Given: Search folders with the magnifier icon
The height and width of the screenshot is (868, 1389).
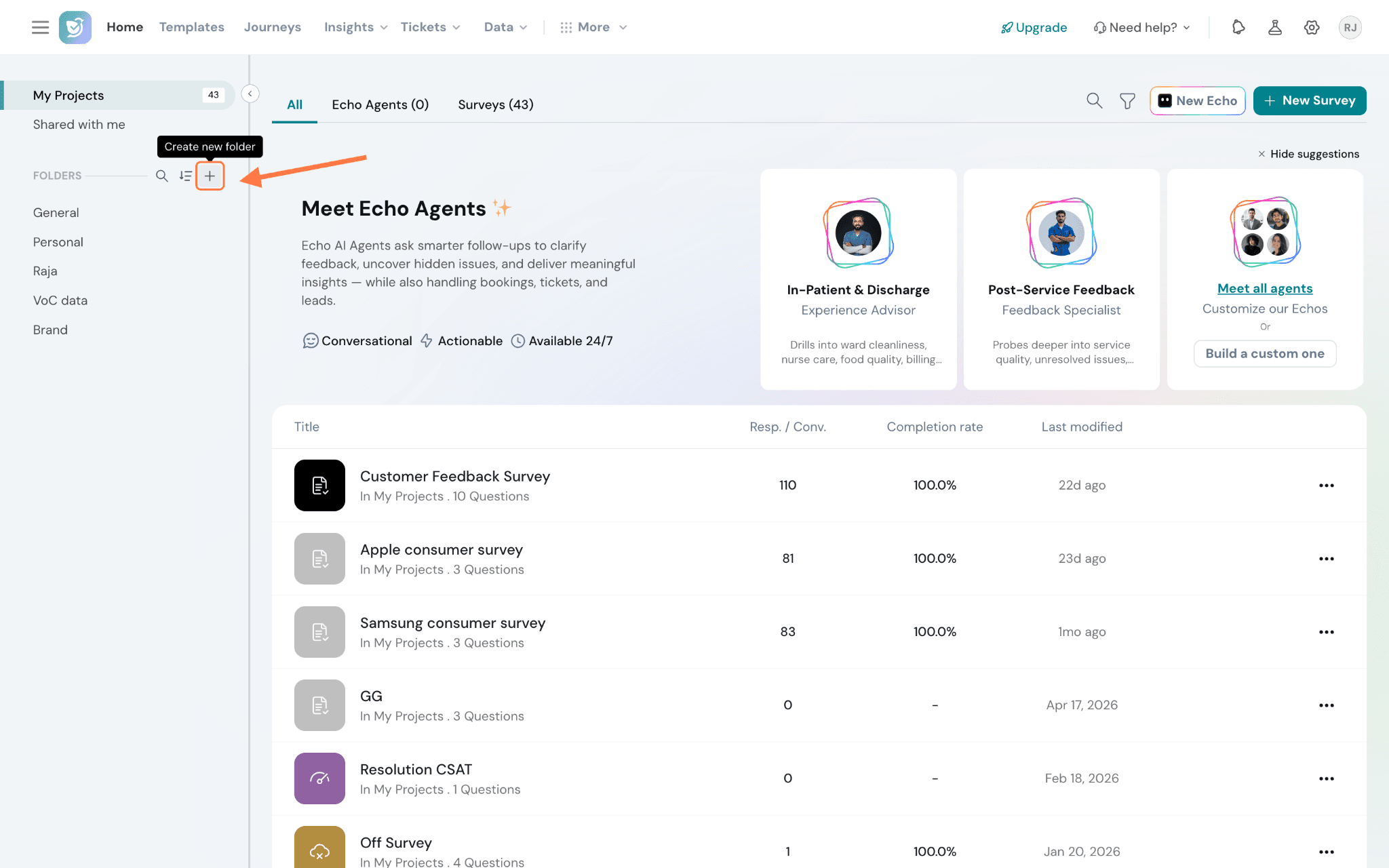Looking at the screenshot, I should pyautogui.click(x=161, y=176).
